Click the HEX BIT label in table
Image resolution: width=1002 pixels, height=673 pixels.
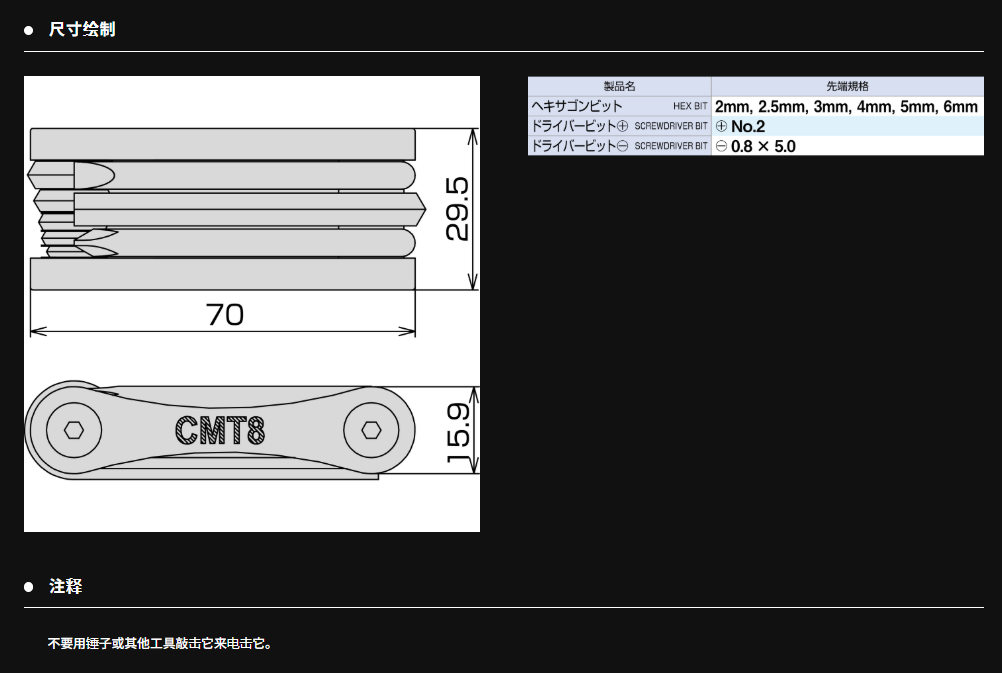(x=690, y=107)
